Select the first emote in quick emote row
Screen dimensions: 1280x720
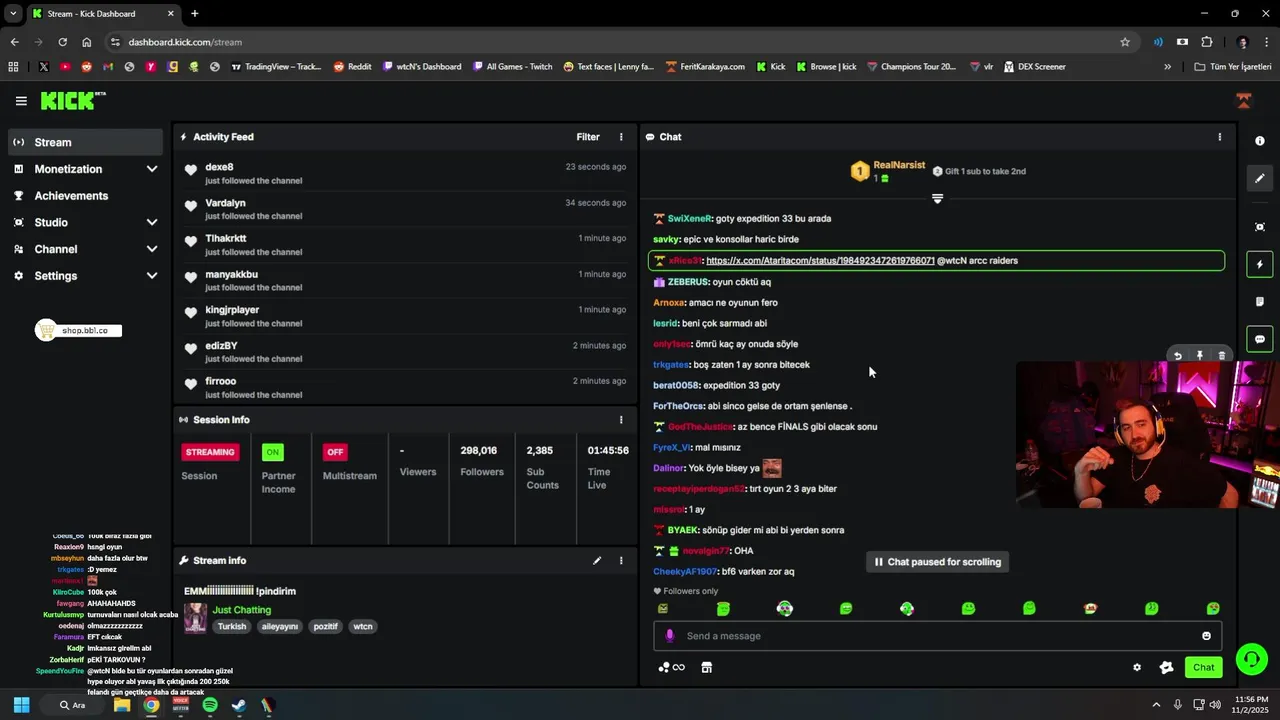click(x=662, y=608)
